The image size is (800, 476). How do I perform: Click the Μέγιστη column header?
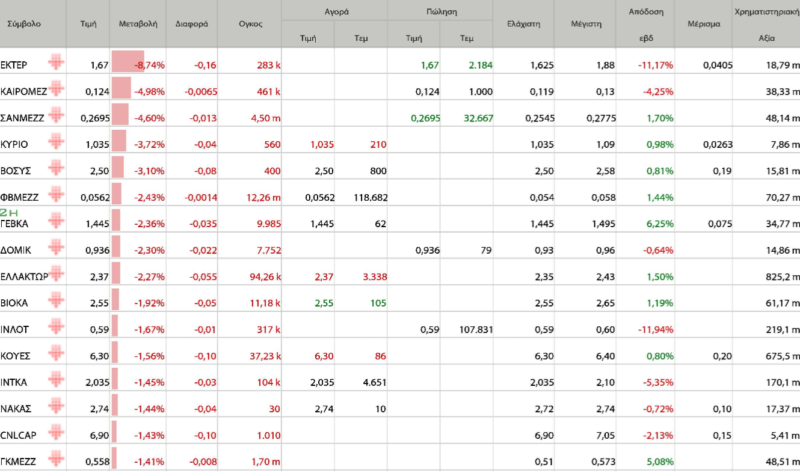click(586, 24)
